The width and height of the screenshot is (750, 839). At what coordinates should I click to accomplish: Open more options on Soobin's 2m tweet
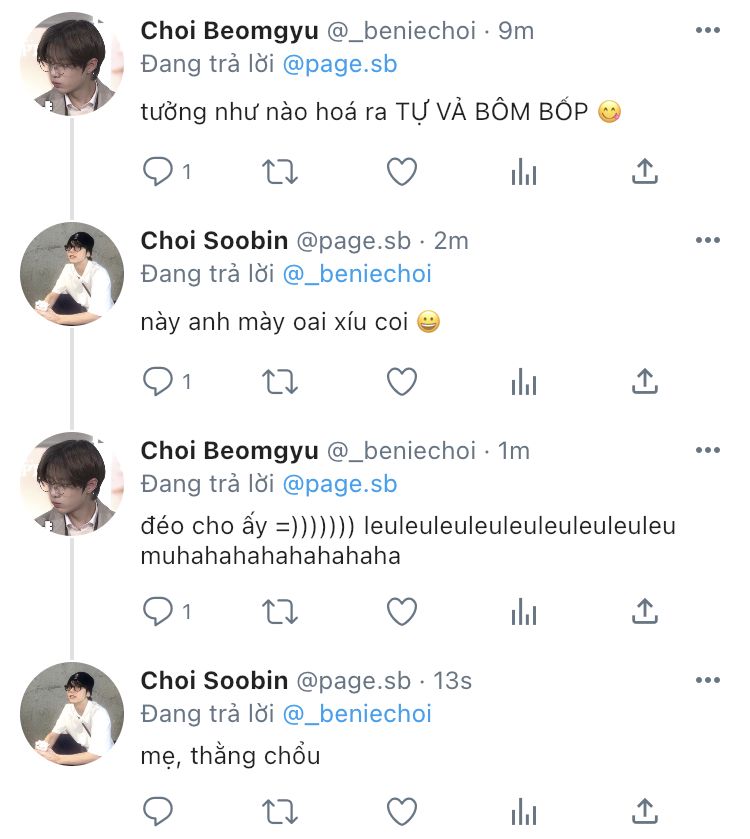pyautogui.click(x=707, y=241)
